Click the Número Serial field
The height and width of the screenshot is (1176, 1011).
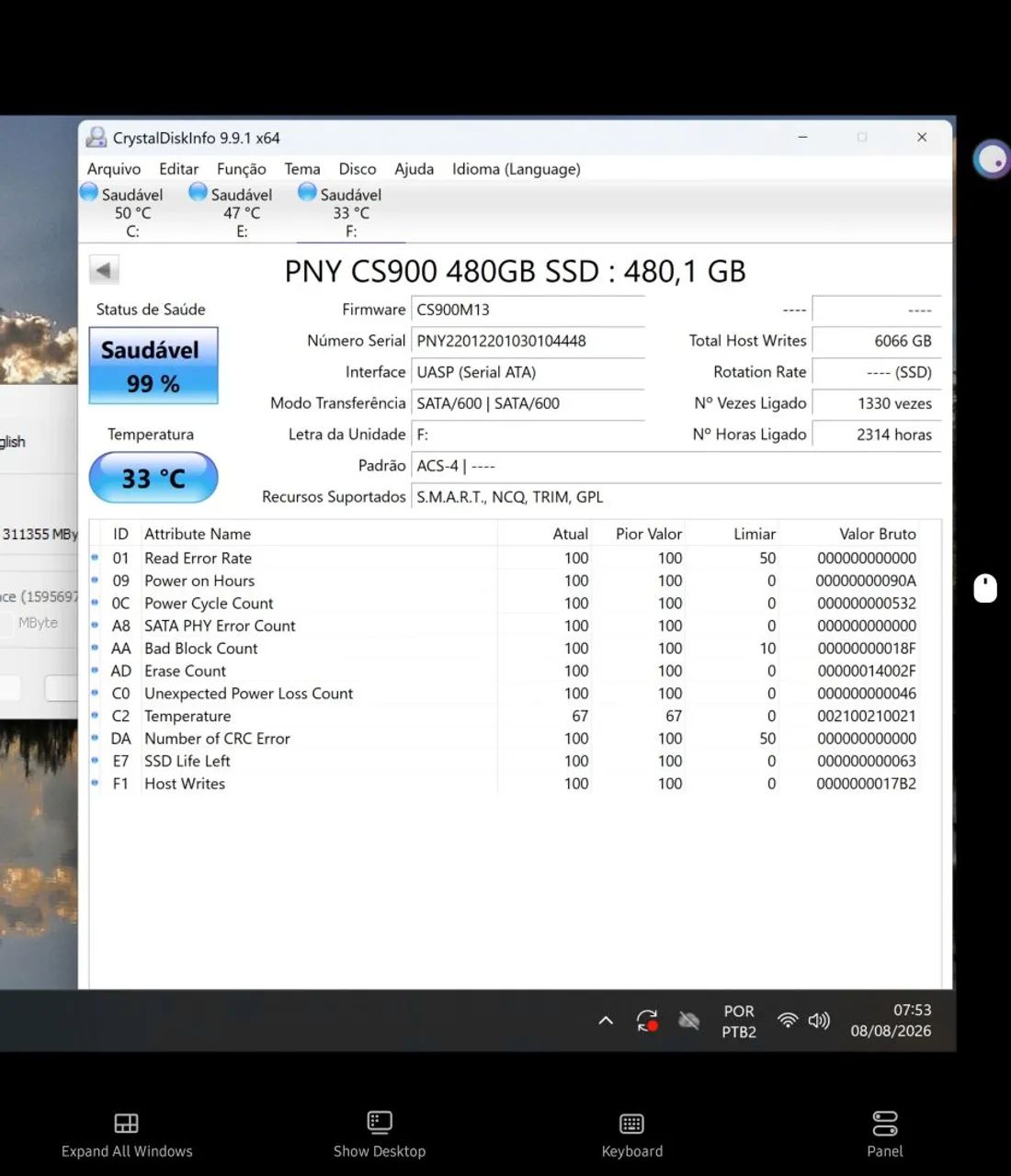(528, 341)
